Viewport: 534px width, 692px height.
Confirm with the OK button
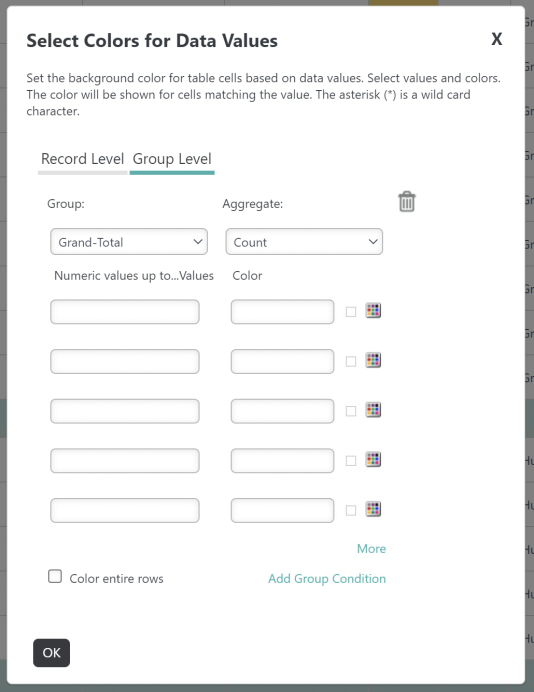point(51,653)
